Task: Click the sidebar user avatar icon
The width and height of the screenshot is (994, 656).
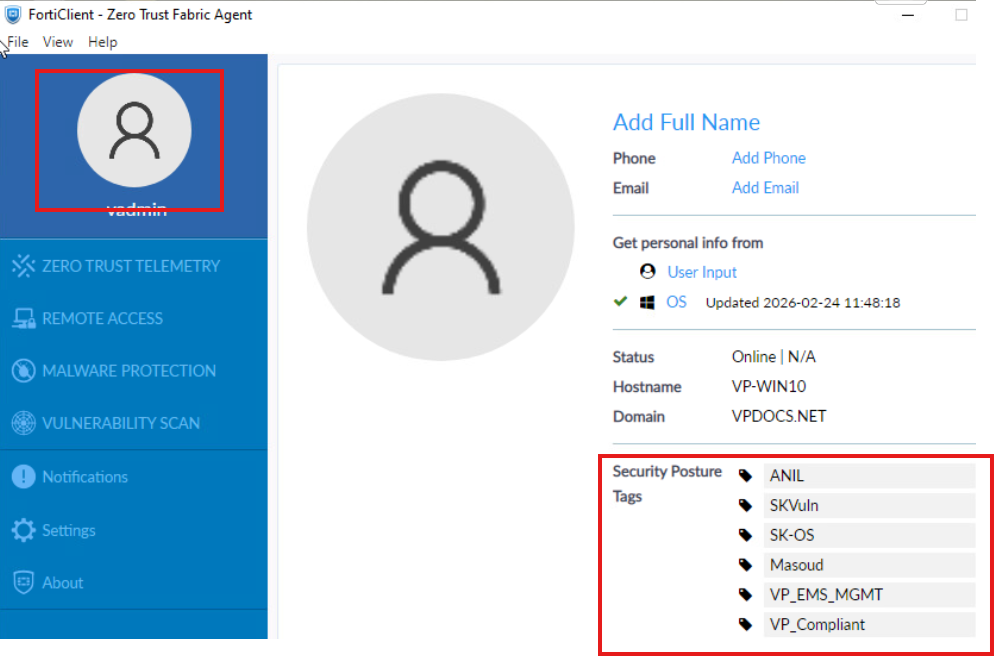Action: point(134,130)
